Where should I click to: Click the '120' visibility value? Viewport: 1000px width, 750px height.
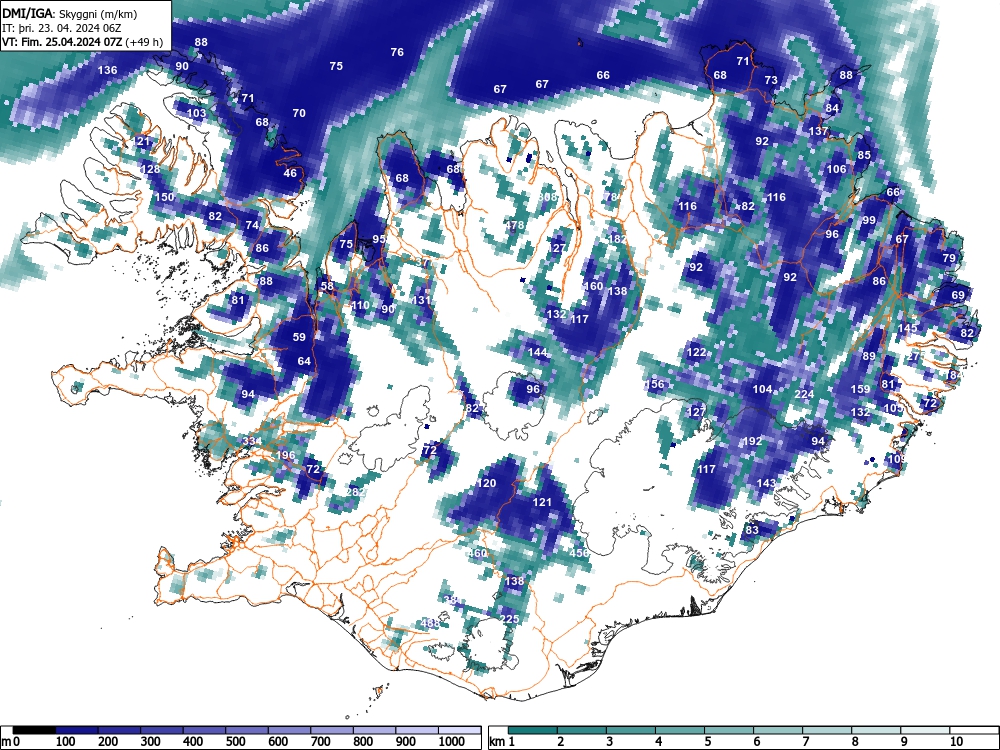coord(487,483)
